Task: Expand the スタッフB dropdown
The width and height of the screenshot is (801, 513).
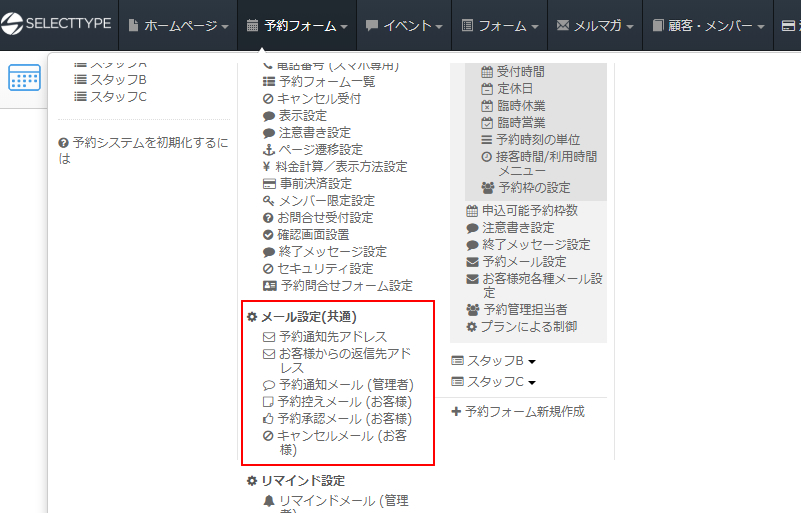Action: [532, 361]
